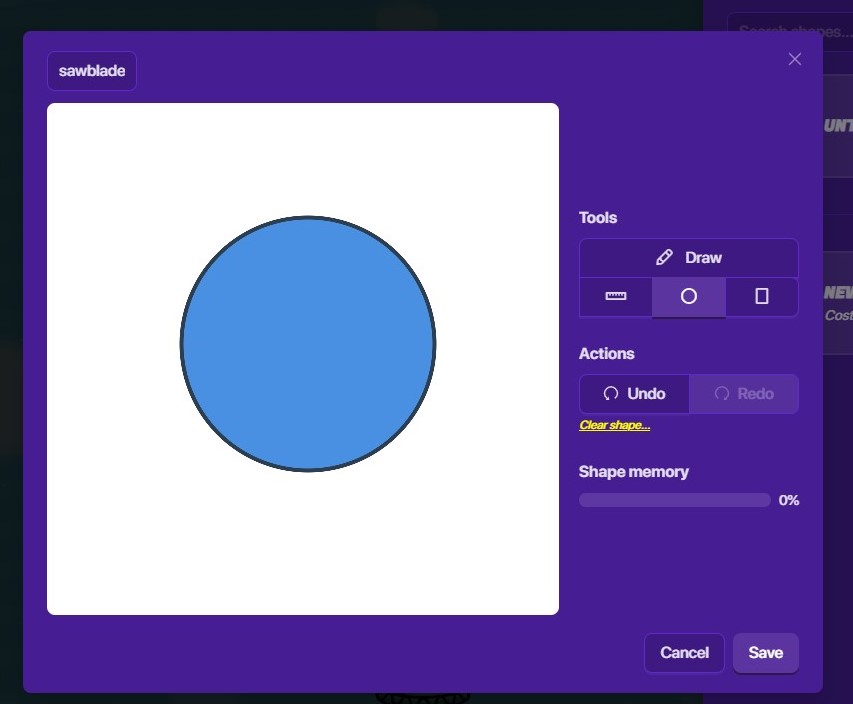Screen dimensions: 853x704
Task: Save the sawblade shape
Action: pyautogui.click(x=765, y=653)
